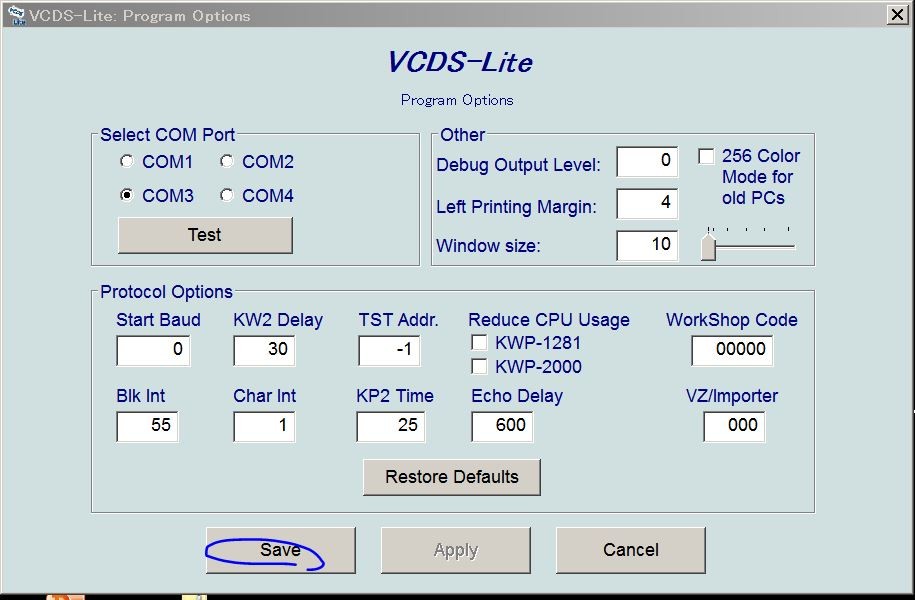Click the 'Program Options' subtitle text
Screen dimensions: 915x600
point(457,100)
